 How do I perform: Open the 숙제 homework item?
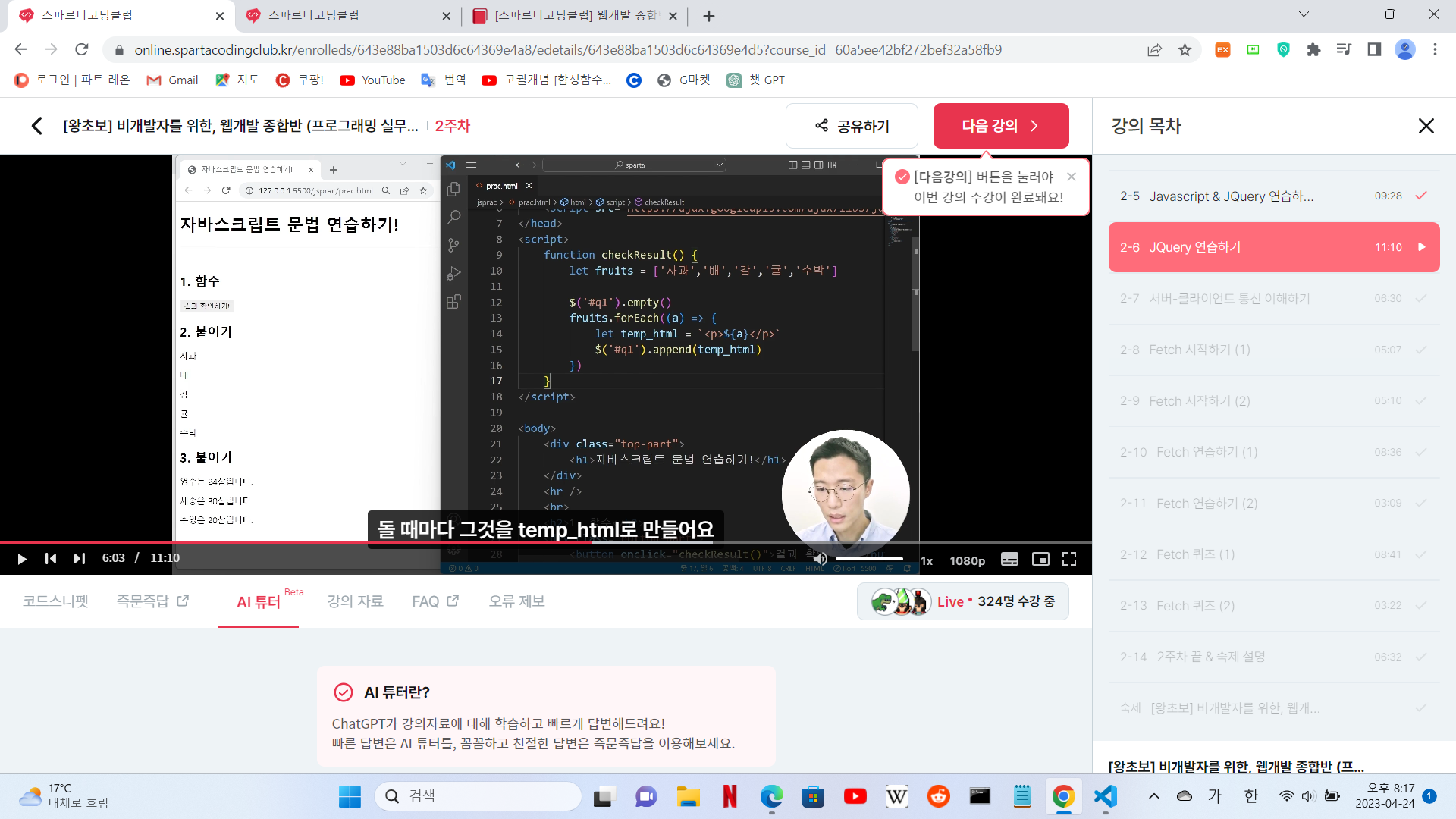tap(1274, 708)
